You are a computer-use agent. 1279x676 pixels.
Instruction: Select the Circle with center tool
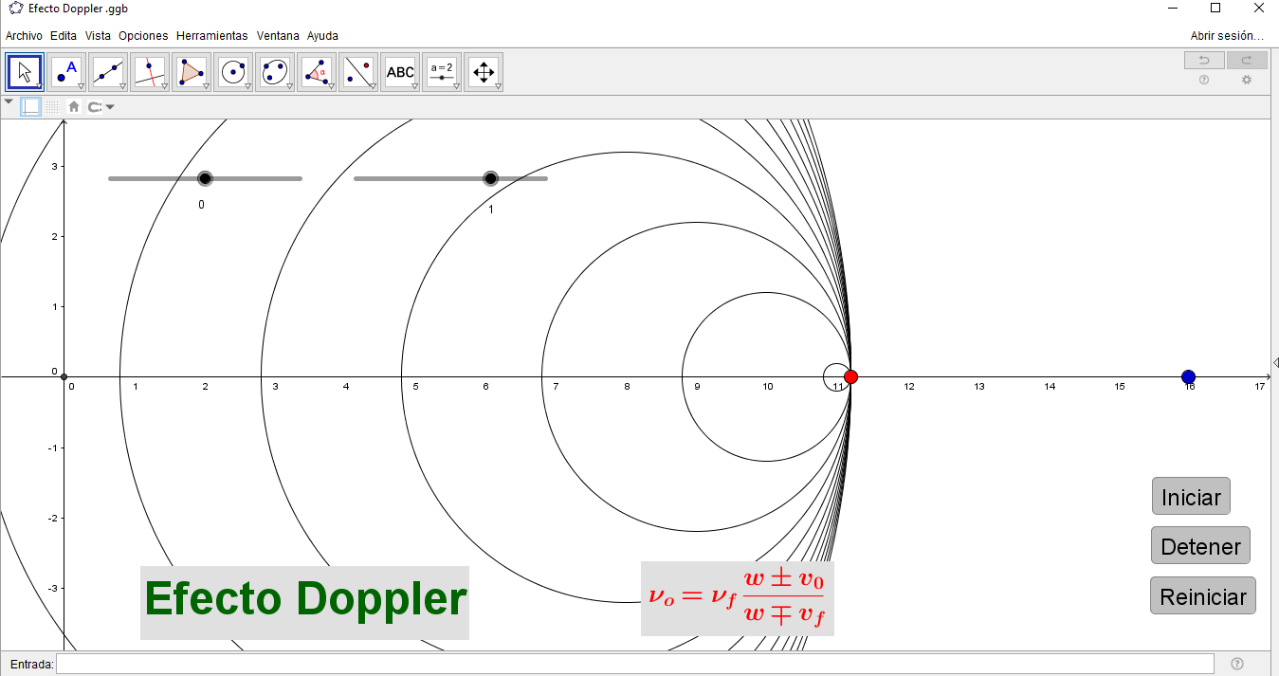233,72
